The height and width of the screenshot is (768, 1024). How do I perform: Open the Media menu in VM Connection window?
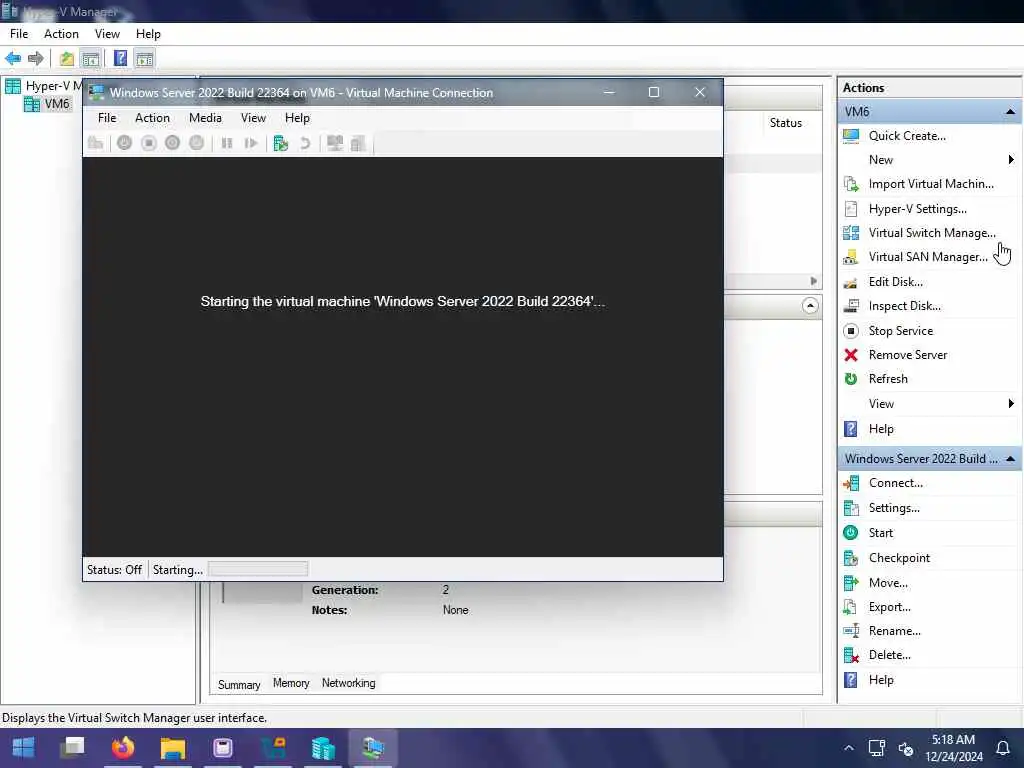(205, 118)
